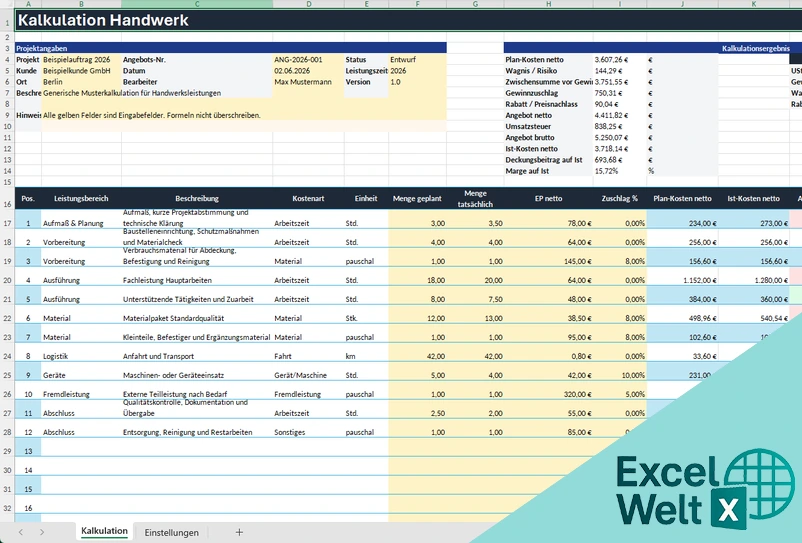802x543 pixels.
Task: Select column C header
Action: pyautogui.click(x=197, y=4)
